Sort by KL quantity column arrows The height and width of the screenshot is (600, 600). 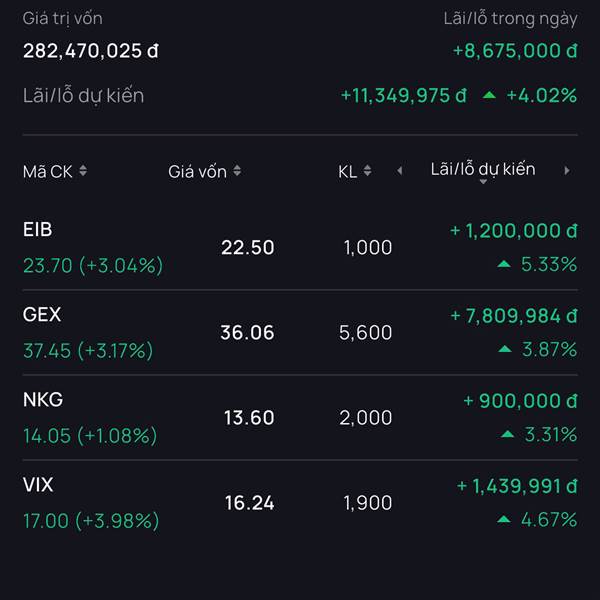tap(368, 172)
